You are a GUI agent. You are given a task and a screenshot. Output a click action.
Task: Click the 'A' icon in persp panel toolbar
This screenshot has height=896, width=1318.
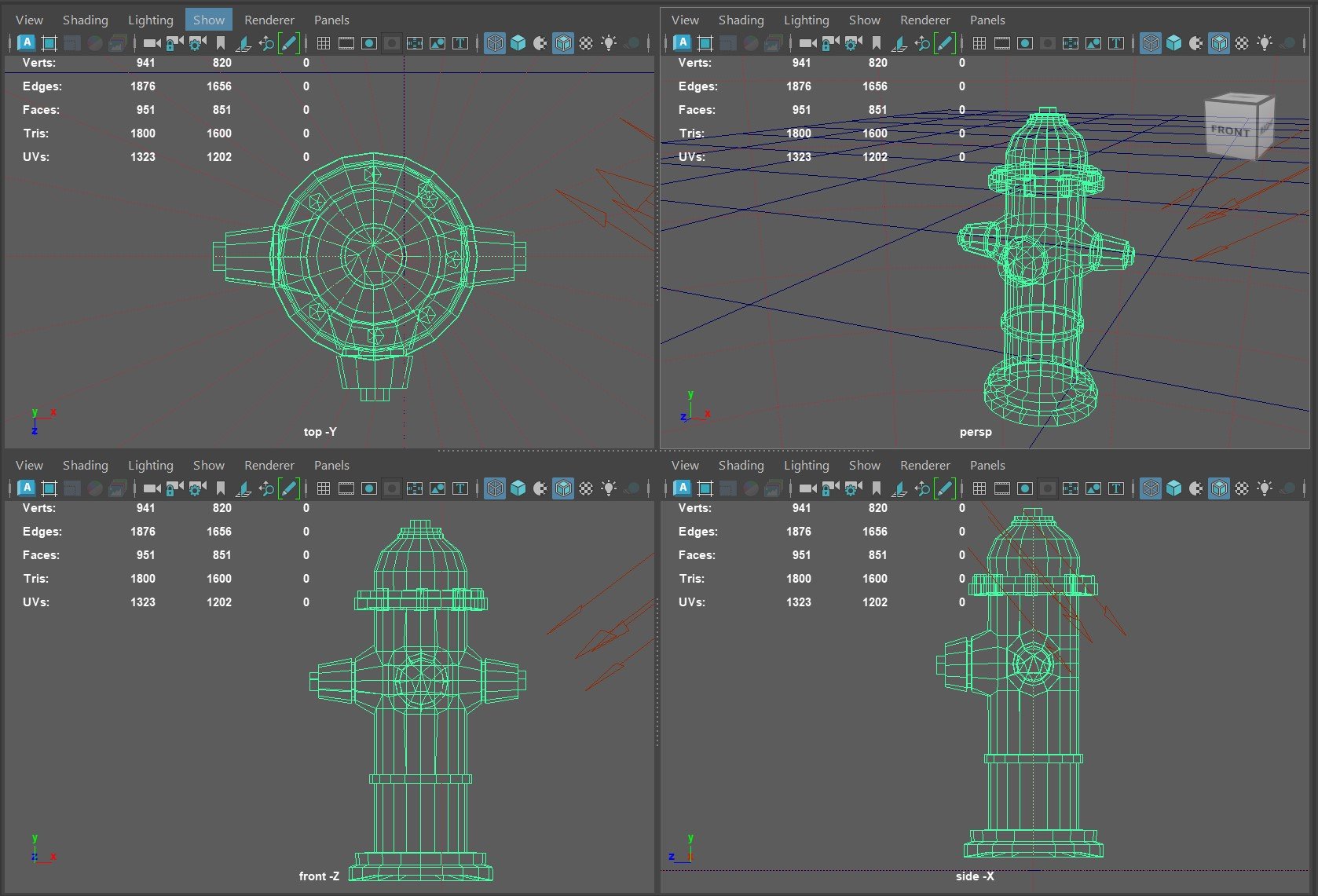click(683, 43)
